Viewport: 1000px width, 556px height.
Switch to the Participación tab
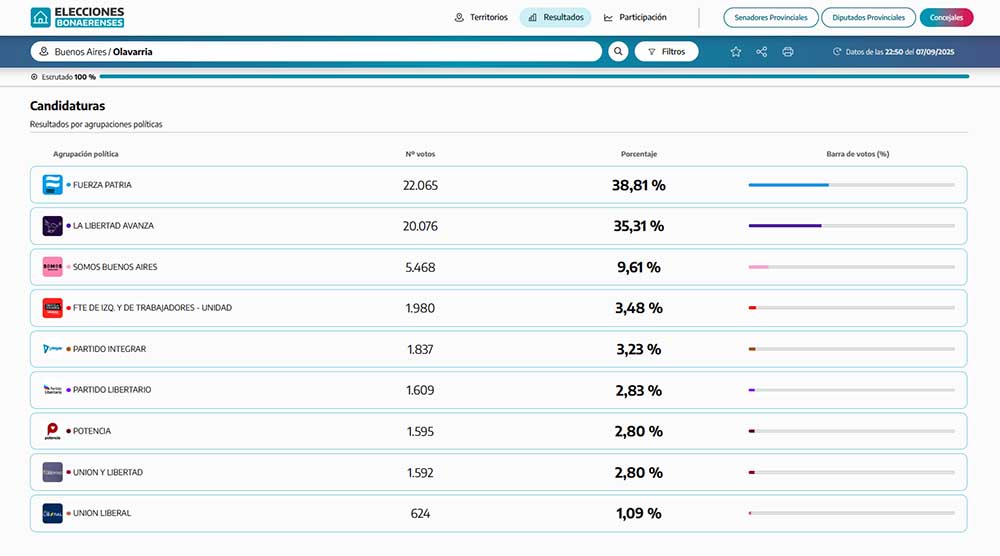click(635, 17)
